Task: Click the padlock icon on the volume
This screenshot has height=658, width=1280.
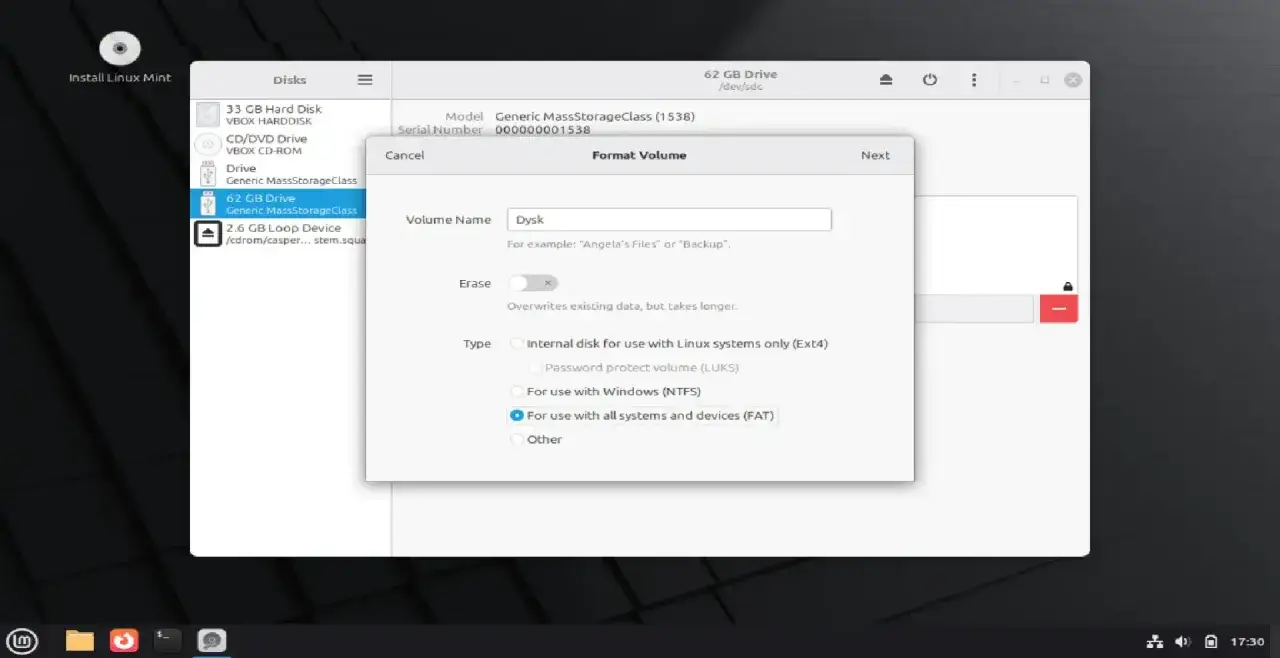Action: click(1067, 287)
